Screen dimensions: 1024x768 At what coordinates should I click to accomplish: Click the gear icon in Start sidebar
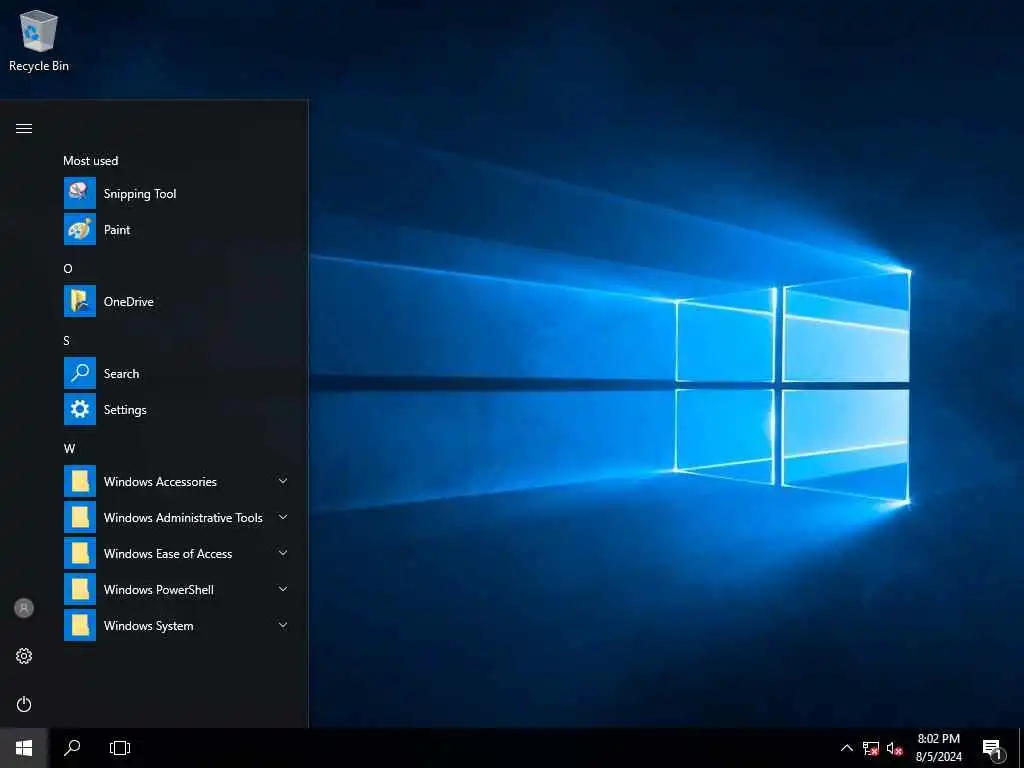pyautogui.click(x=24, y=656)
